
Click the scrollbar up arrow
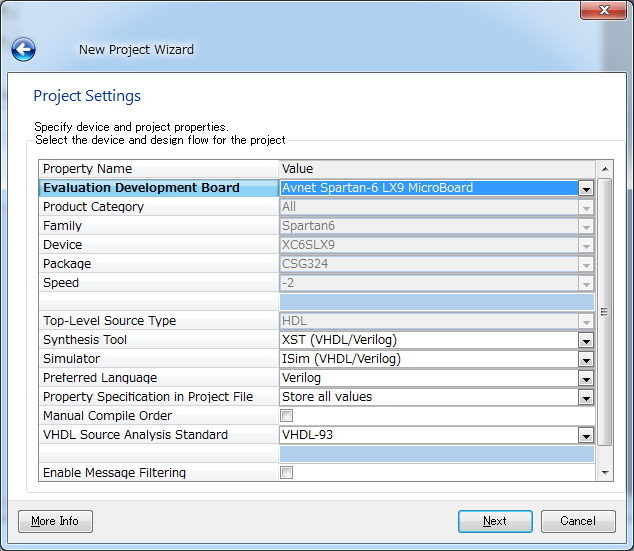click(x=605, y=169)
